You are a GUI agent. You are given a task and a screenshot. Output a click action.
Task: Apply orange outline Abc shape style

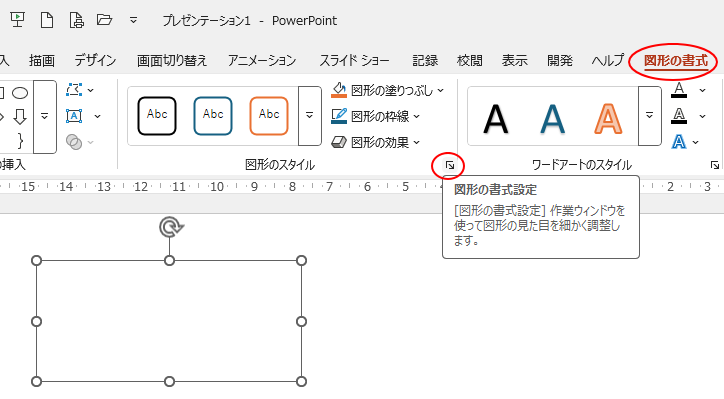[x=269, y=115]
